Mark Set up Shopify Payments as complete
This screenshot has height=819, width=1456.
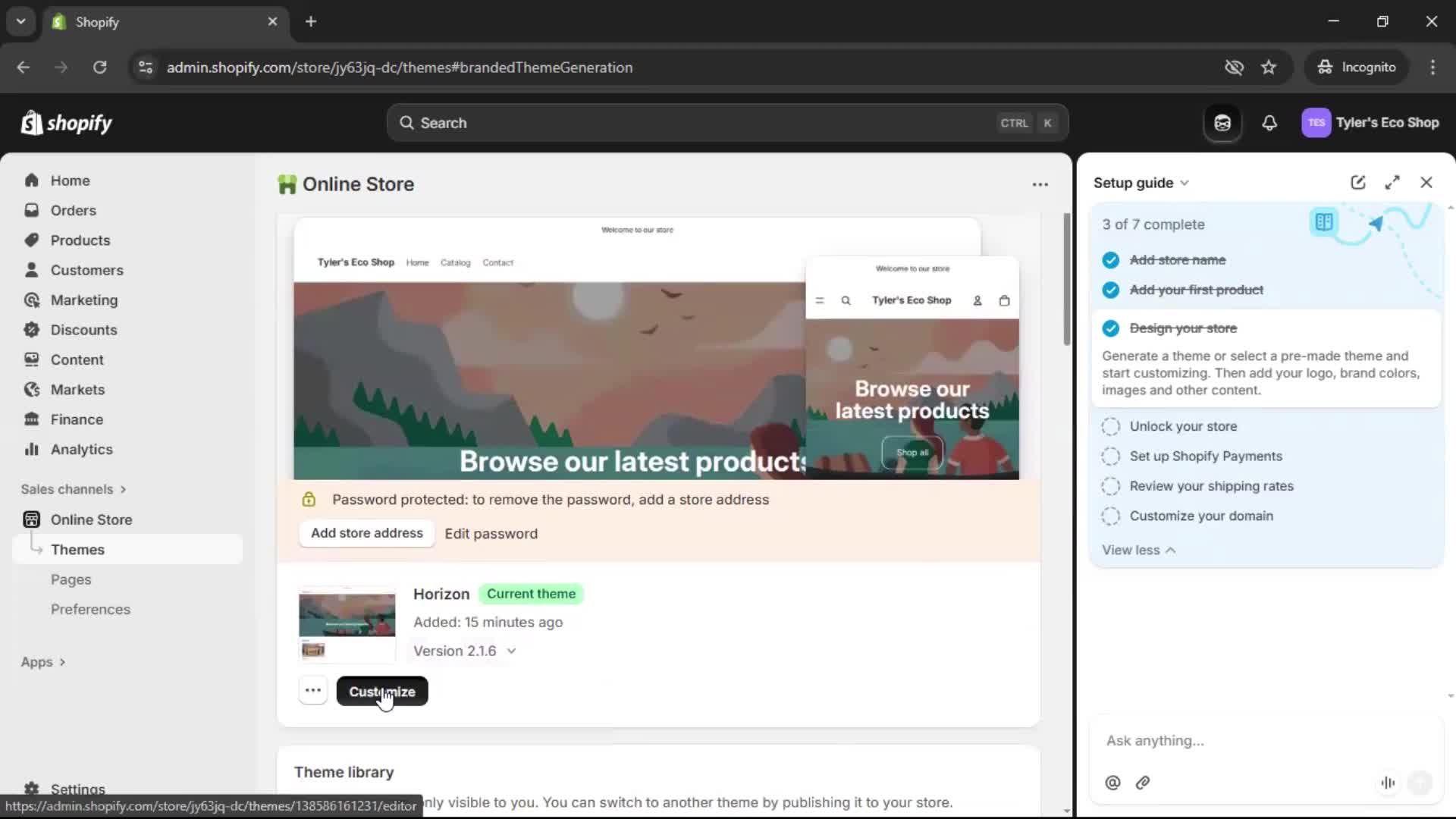(1110, 456)
